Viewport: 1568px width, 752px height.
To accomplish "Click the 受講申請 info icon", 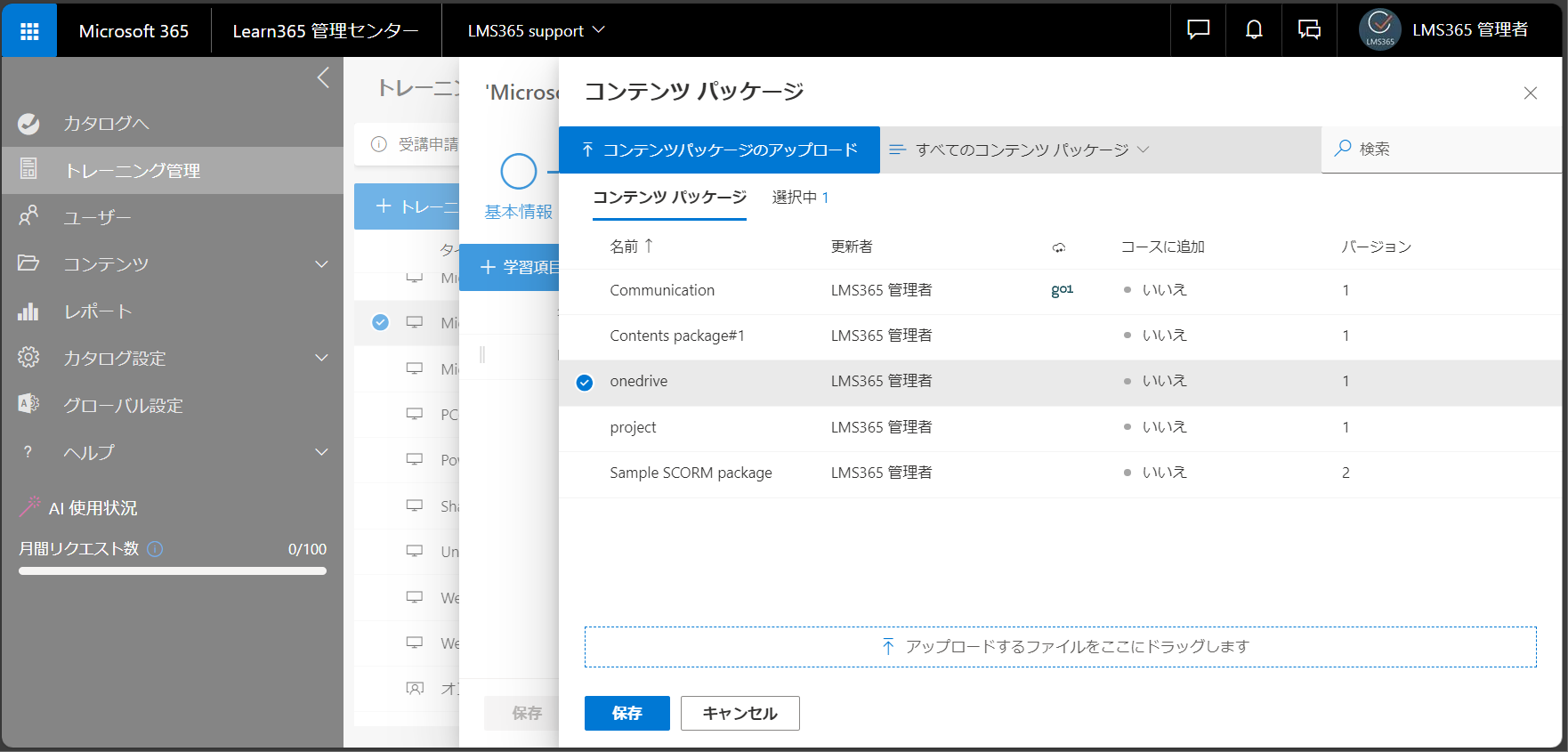I will (379, 144).
